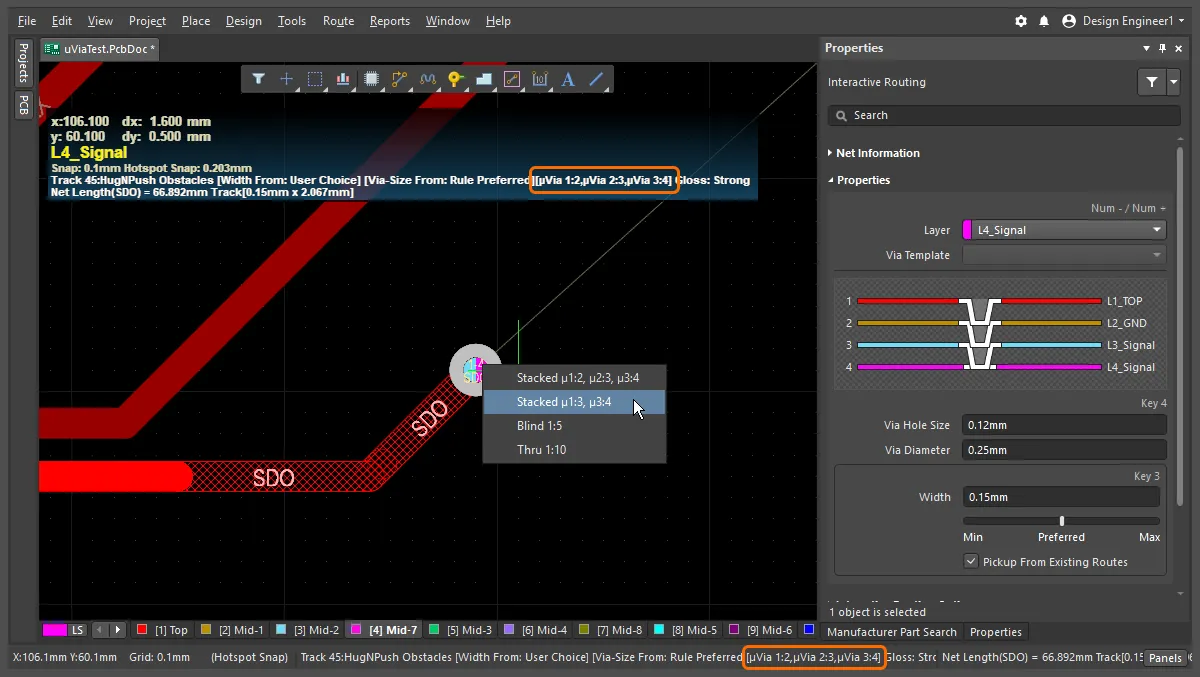This screenshot has height=677, width=1200.
Task: Click the Panels button
Action: (1164, 658)
